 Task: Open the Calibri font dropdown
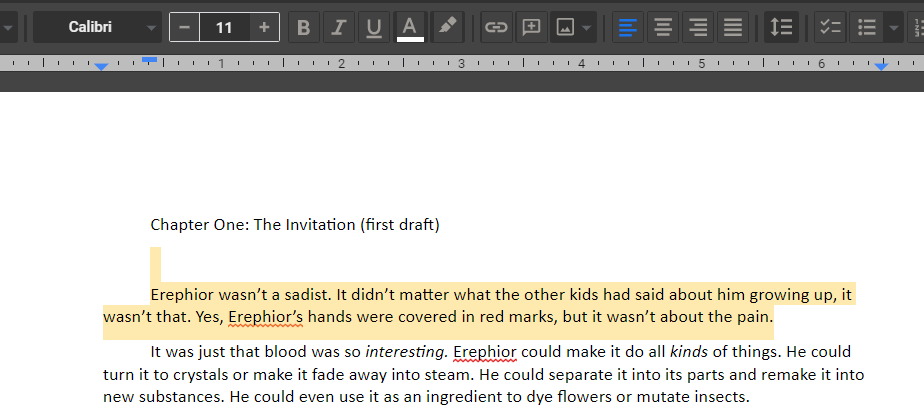(x=97, y=27)
